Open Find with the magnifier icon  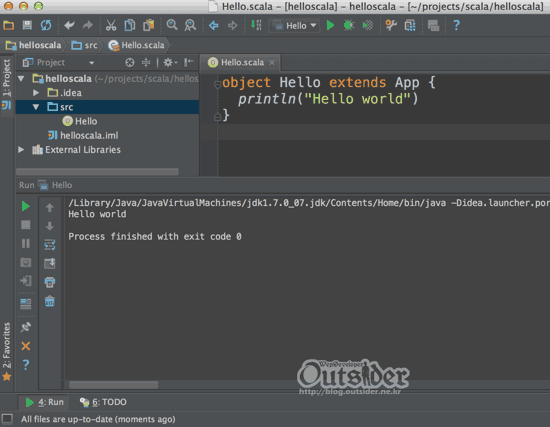coord(172,25)
